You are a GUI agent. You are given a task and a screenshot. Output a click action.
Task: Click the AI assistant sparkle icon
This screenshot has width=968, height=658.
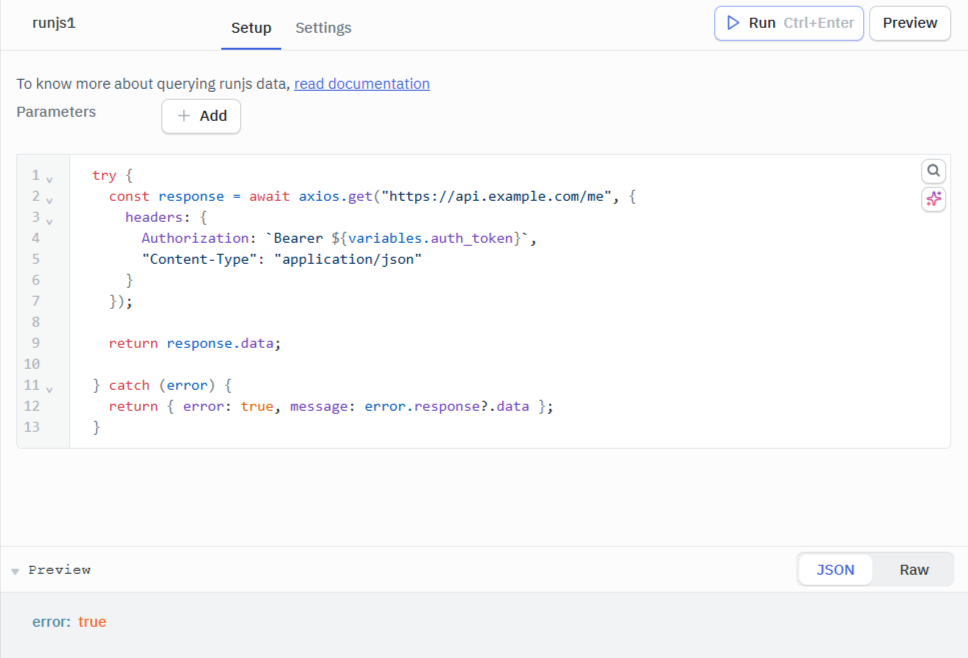[x=933, y=198]
